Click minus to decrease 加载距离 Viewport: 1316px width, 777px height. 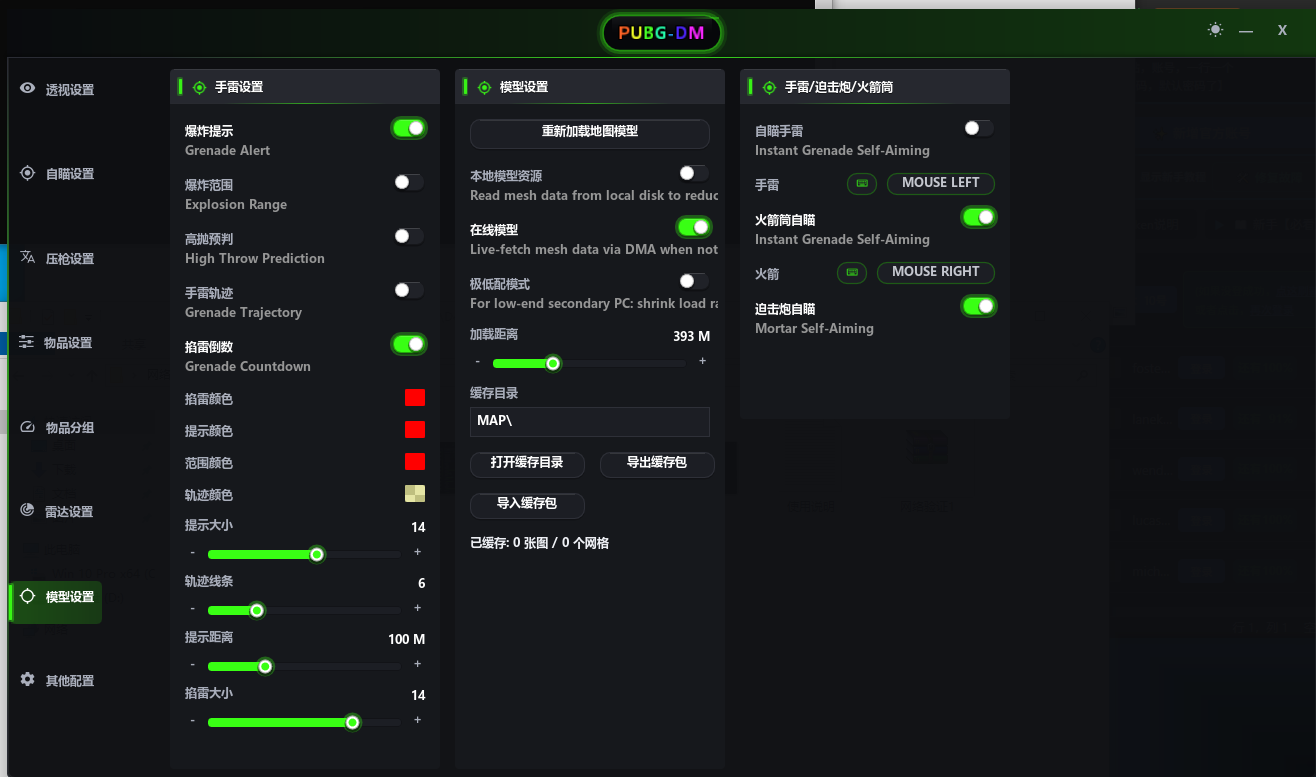(478, 361)
